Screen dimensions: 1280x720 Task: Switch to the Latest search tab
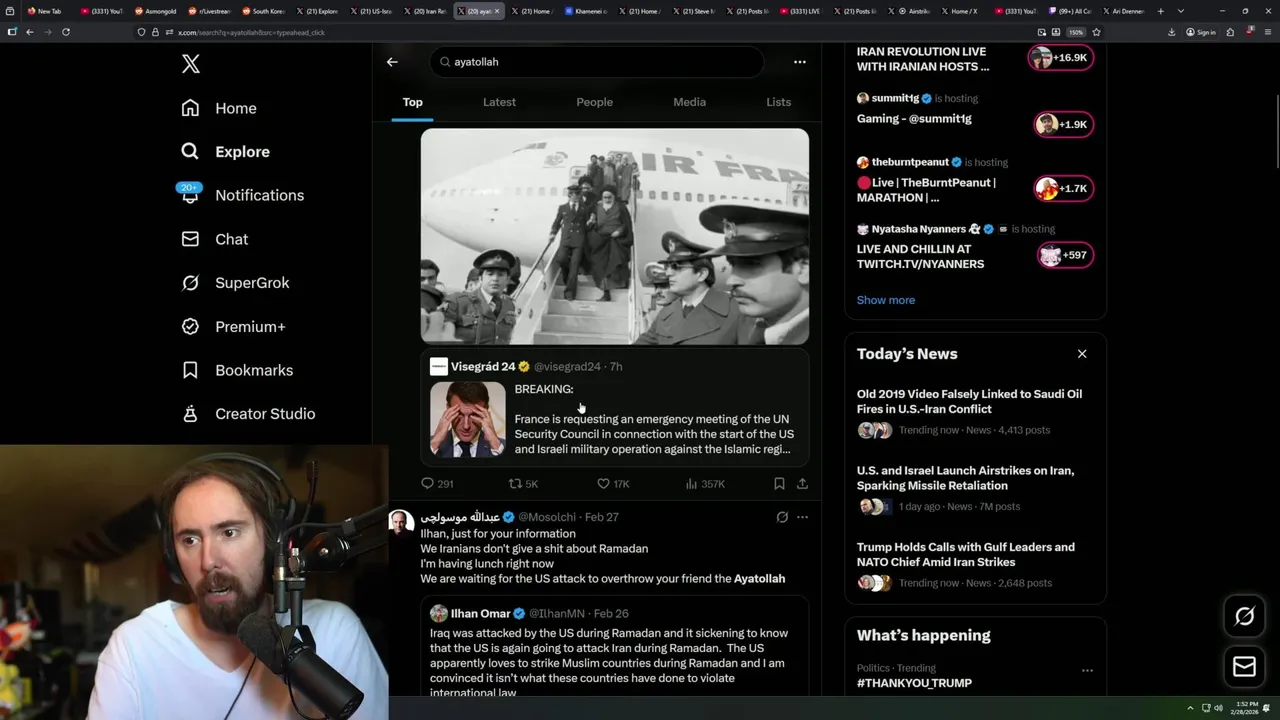(499, 102)
